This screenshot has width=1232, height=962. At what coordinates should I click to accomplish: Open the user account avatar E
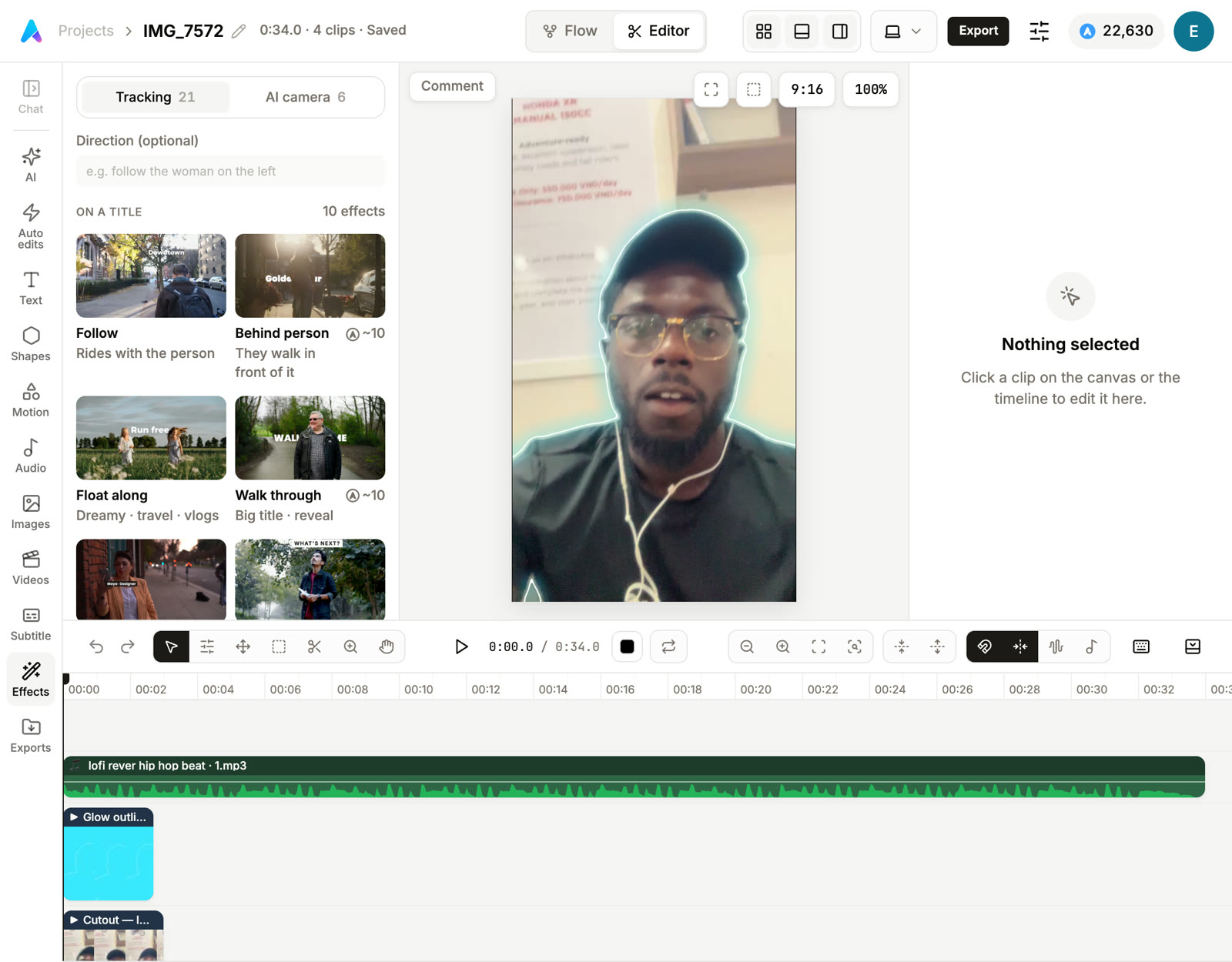click(1193, 31)
